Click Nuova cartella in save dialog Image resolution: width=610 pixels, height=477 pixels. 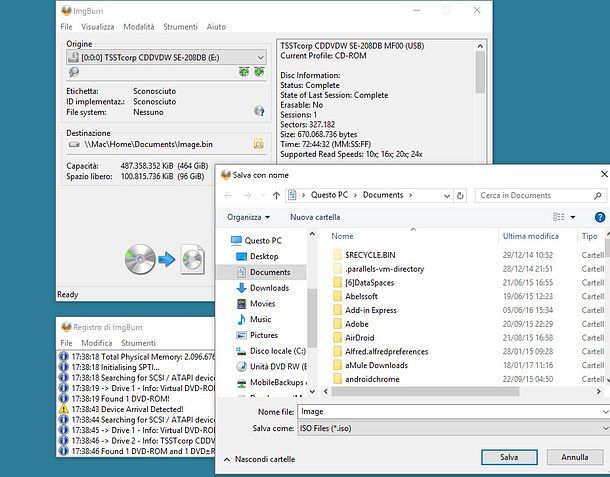point(315,217)
